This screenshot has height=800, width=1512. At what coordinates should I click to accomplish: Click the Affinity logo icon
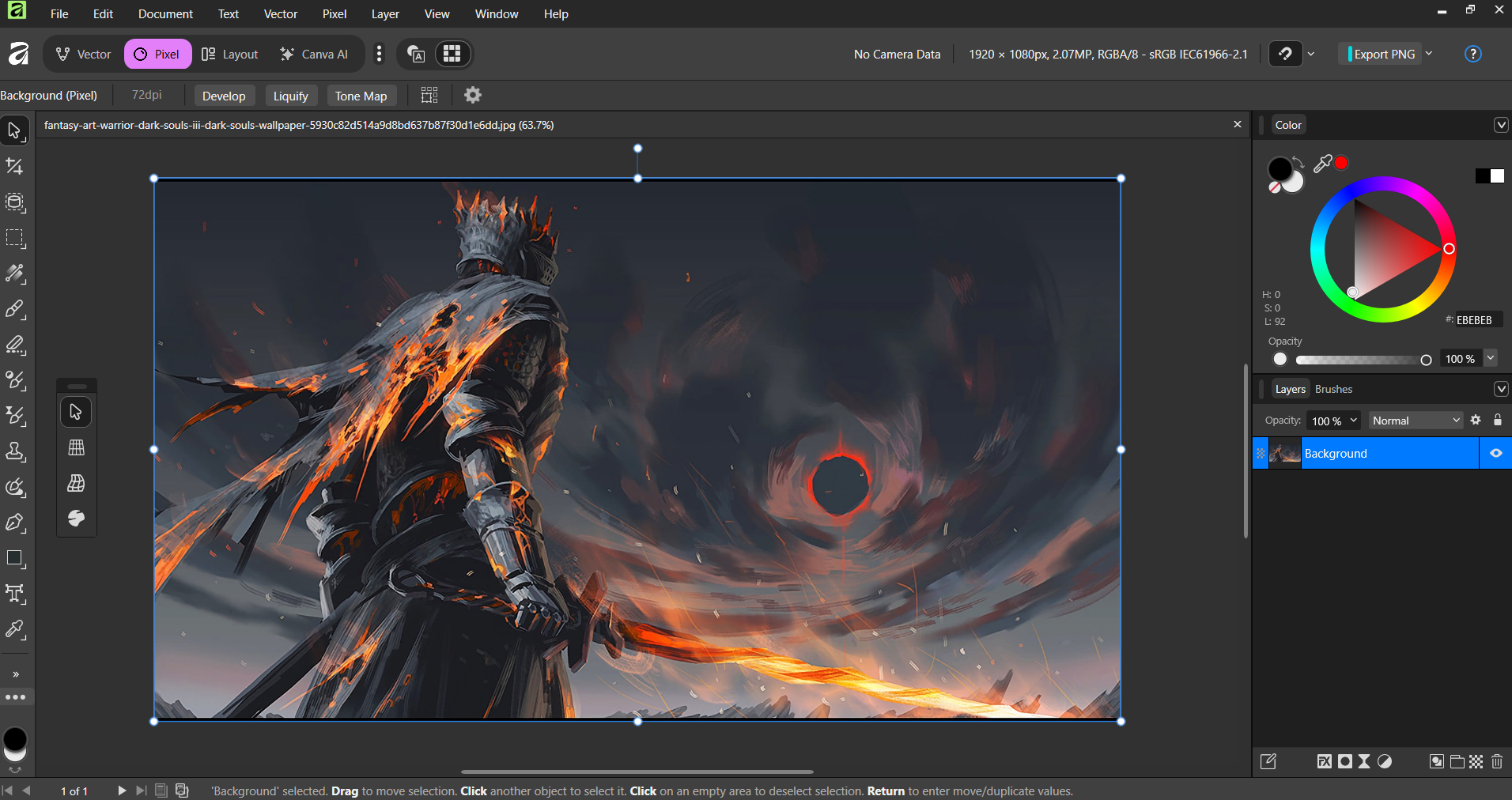click(18, 54)
